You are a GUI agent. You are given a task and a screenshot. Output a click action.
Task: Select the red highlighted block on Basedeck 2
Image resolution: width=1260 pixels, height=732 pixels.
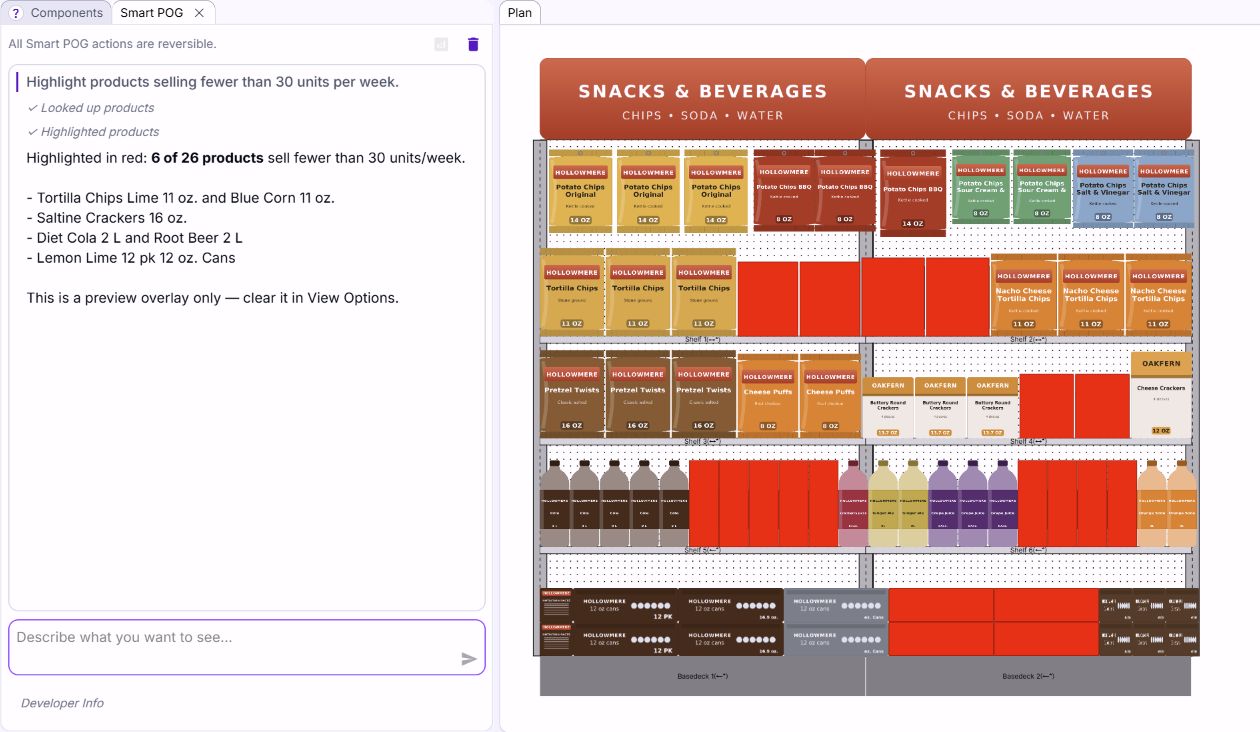coord(993,622)
